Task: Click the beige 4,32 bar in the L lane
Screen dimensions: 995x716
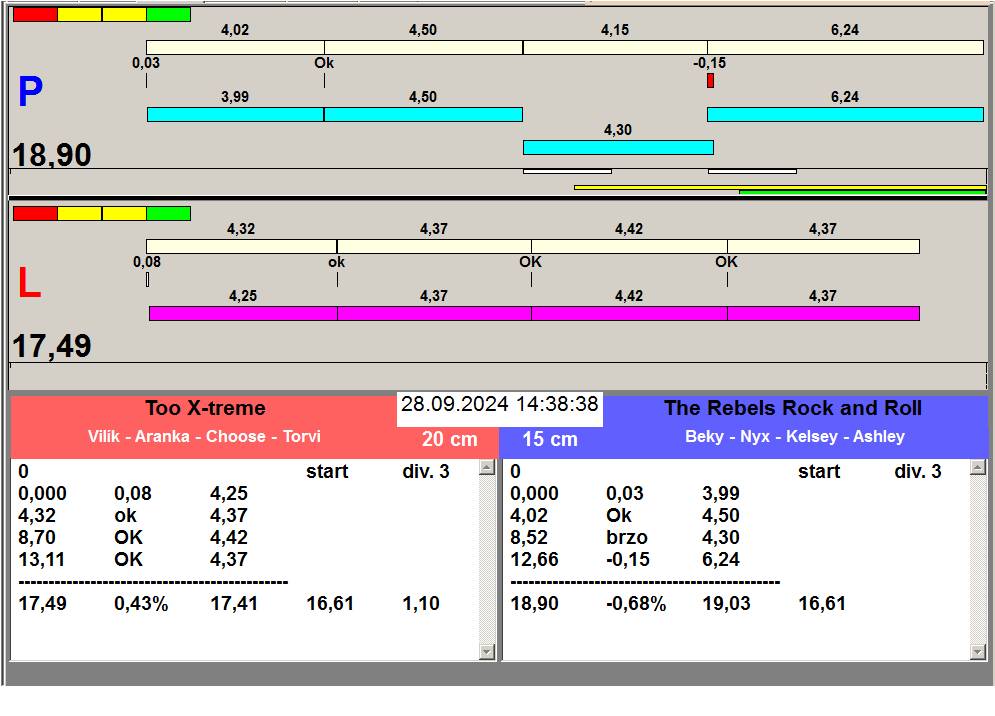Action: 241,246
